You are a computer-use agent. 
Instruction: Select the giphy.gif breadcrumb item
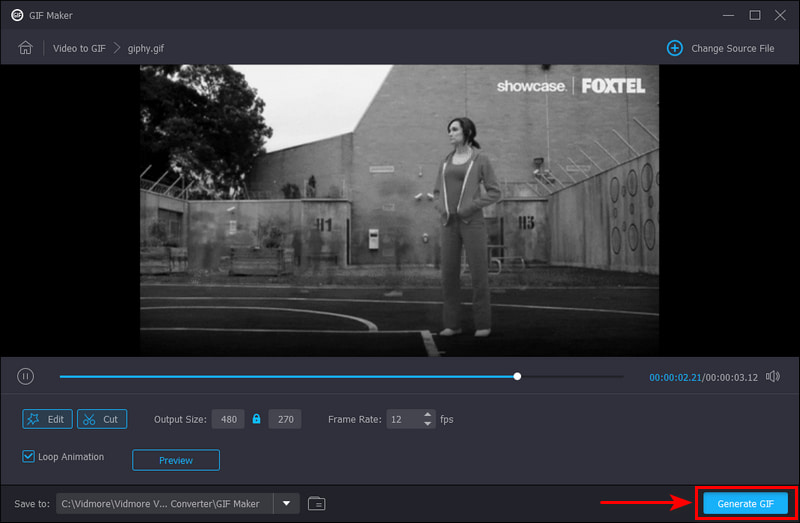click(146, 48)
